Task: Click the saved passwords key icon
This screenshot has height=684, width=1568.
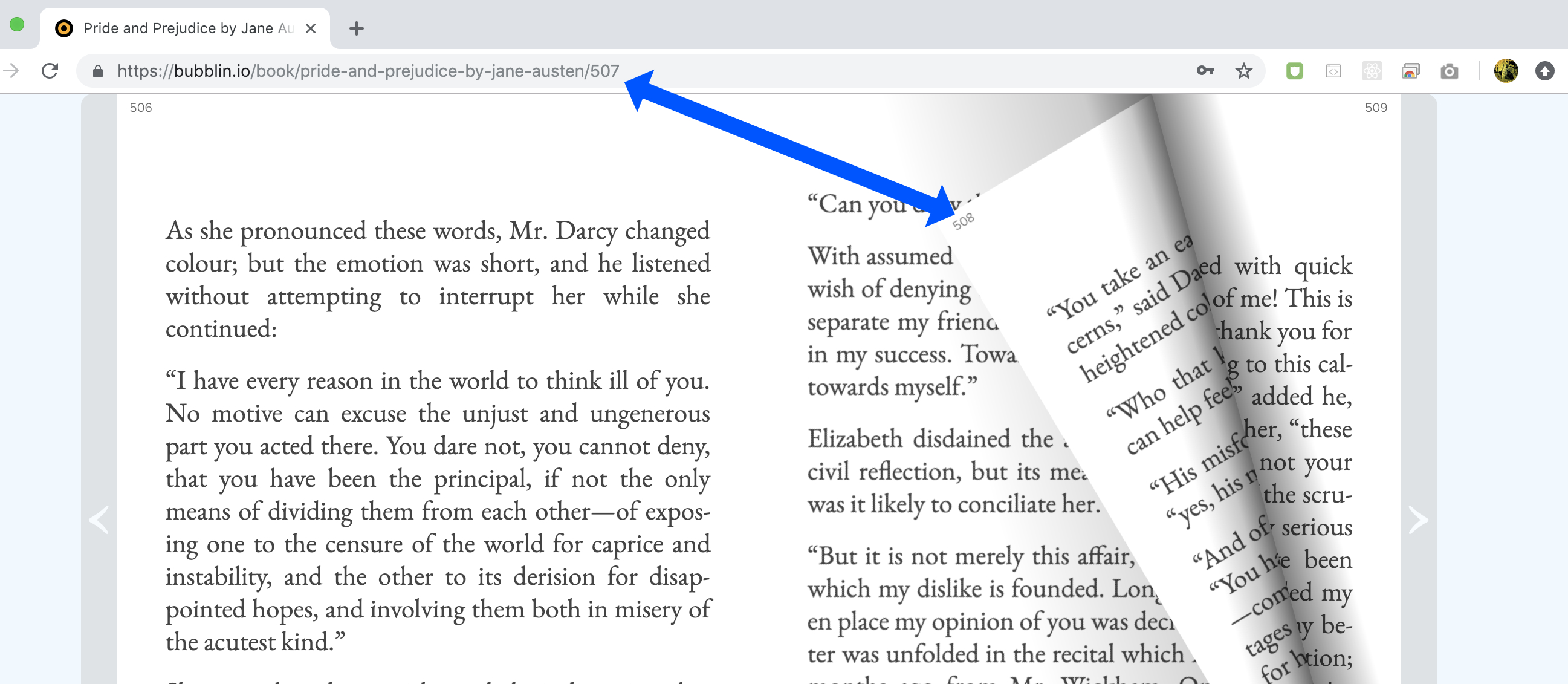Action: (x=1205, y=71)
